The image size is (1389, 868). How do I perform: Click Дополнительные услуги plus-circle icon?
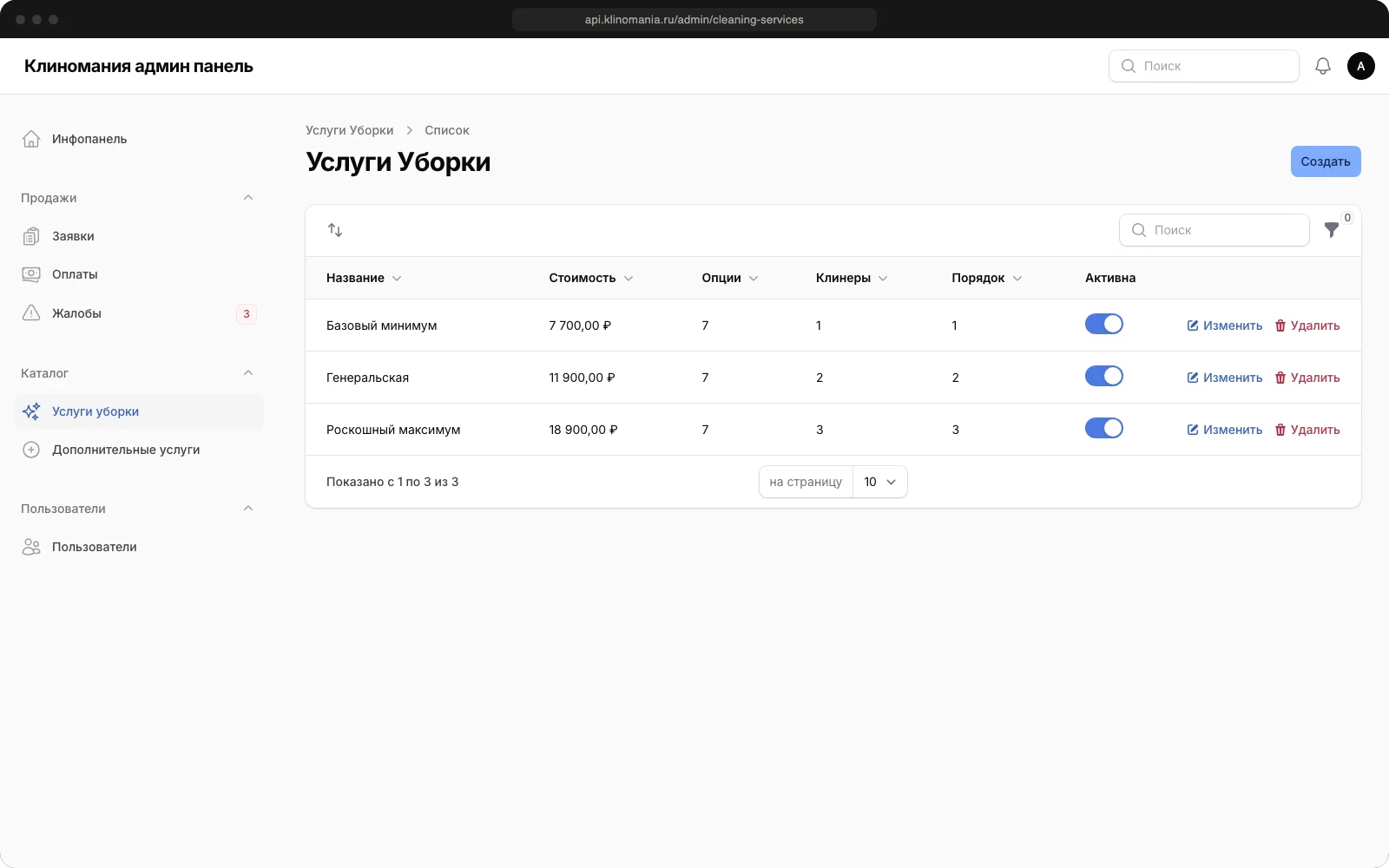click(x=31, y=450)
